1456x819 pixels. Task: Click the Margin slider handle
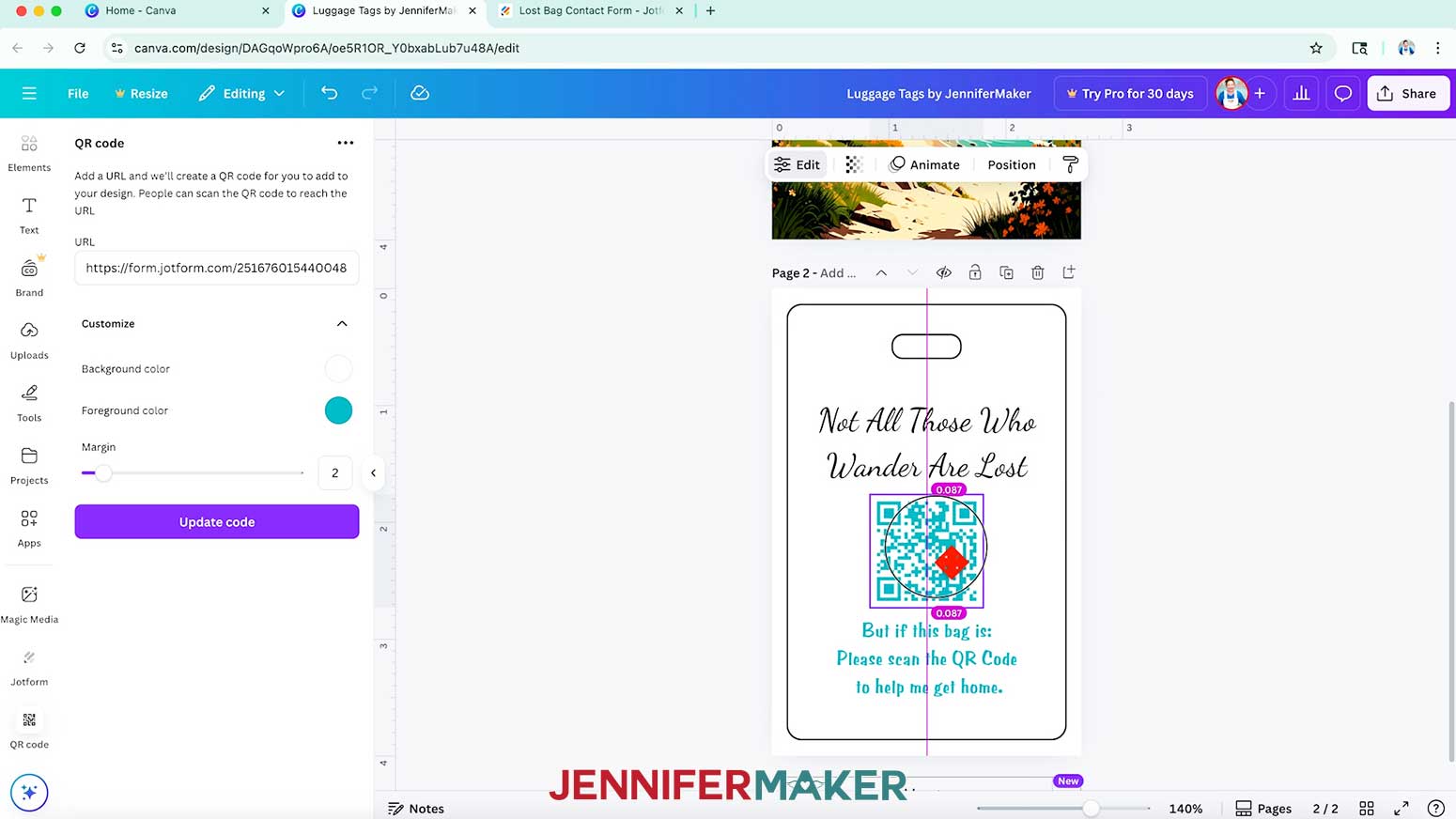(103, 472)
